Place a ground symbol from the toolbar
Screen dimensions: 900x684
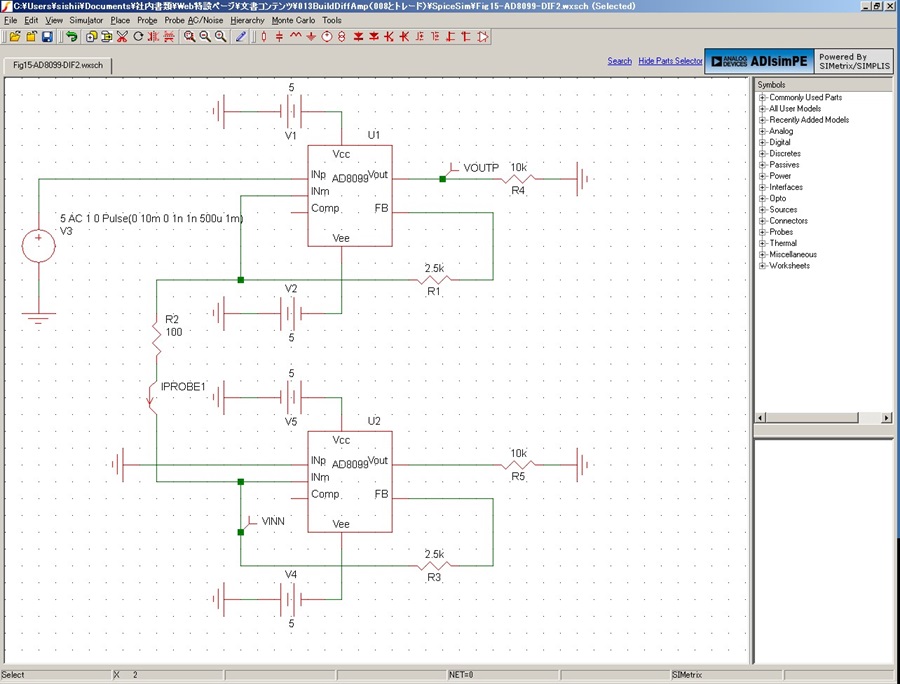[x=311, y=37]
